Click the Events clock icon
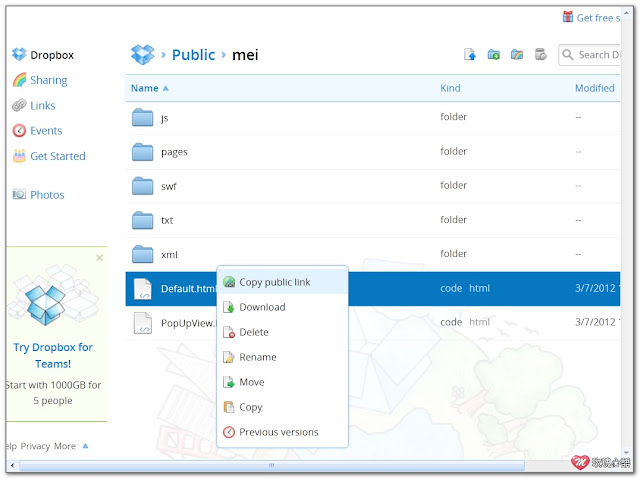The height and width of the screenshot is (479, 640). coord(19,131)
